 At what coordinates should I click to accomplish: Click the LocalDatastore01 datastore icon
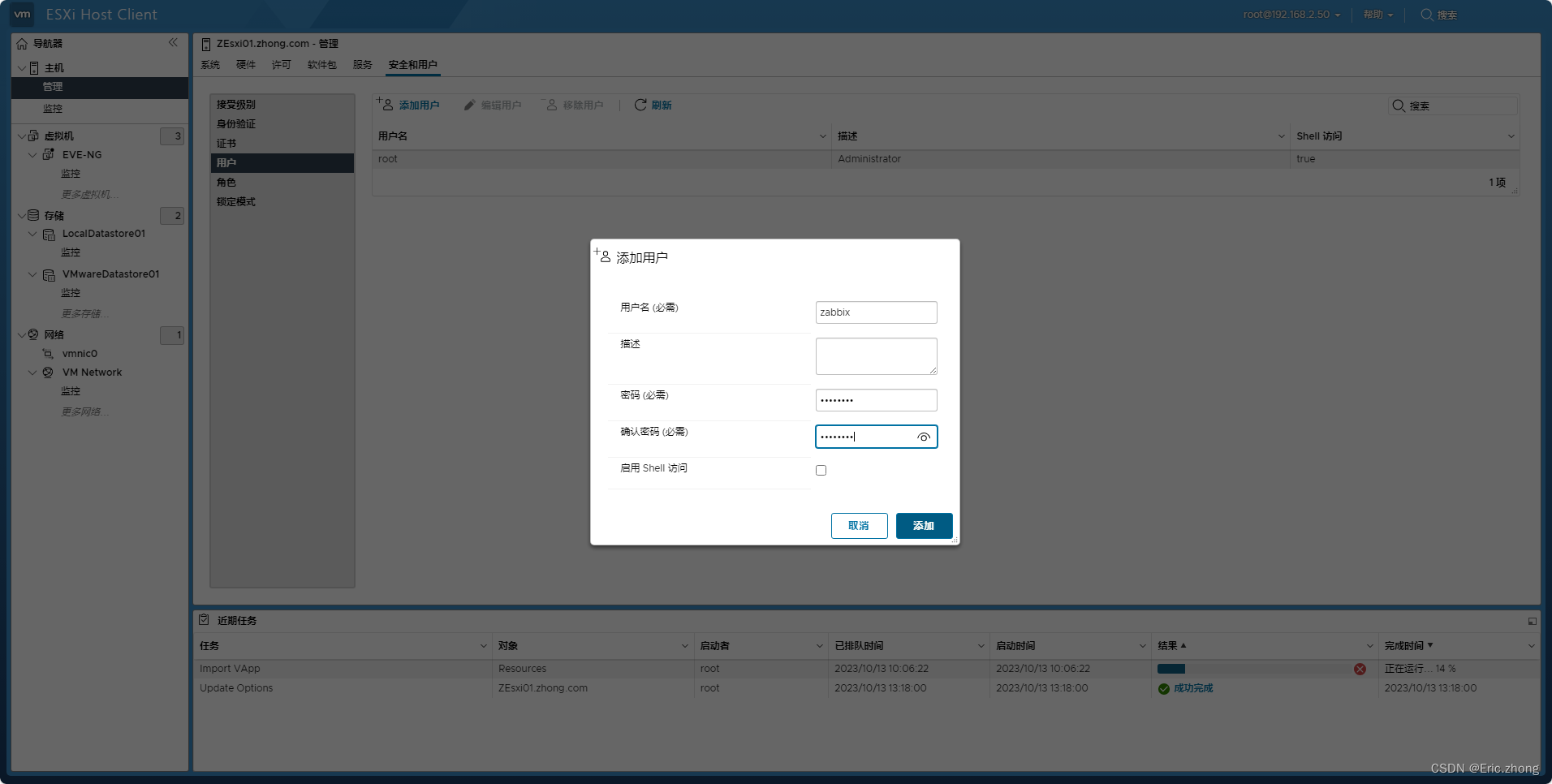(49, 235)
